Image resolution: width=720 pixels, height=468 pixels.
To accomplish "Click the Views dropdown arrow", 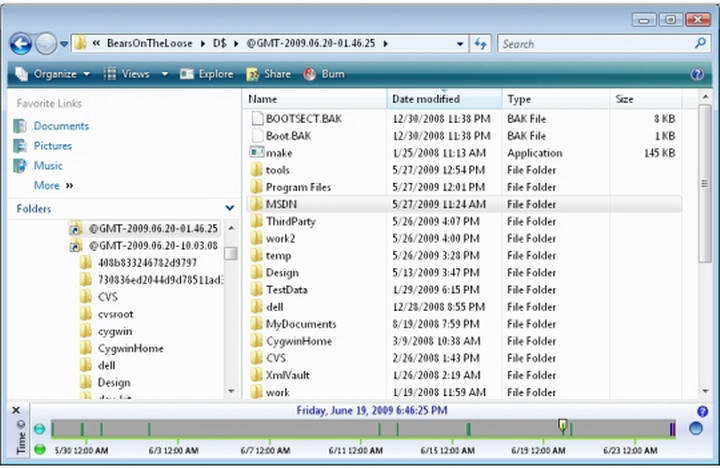I will [x=164, y=74].
